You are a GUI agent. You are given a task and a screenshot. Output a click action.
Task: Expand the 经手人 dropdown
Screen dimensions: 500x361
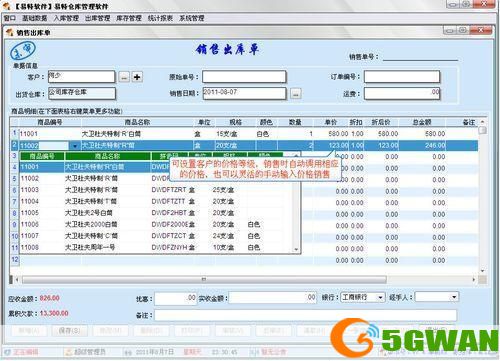454,297
